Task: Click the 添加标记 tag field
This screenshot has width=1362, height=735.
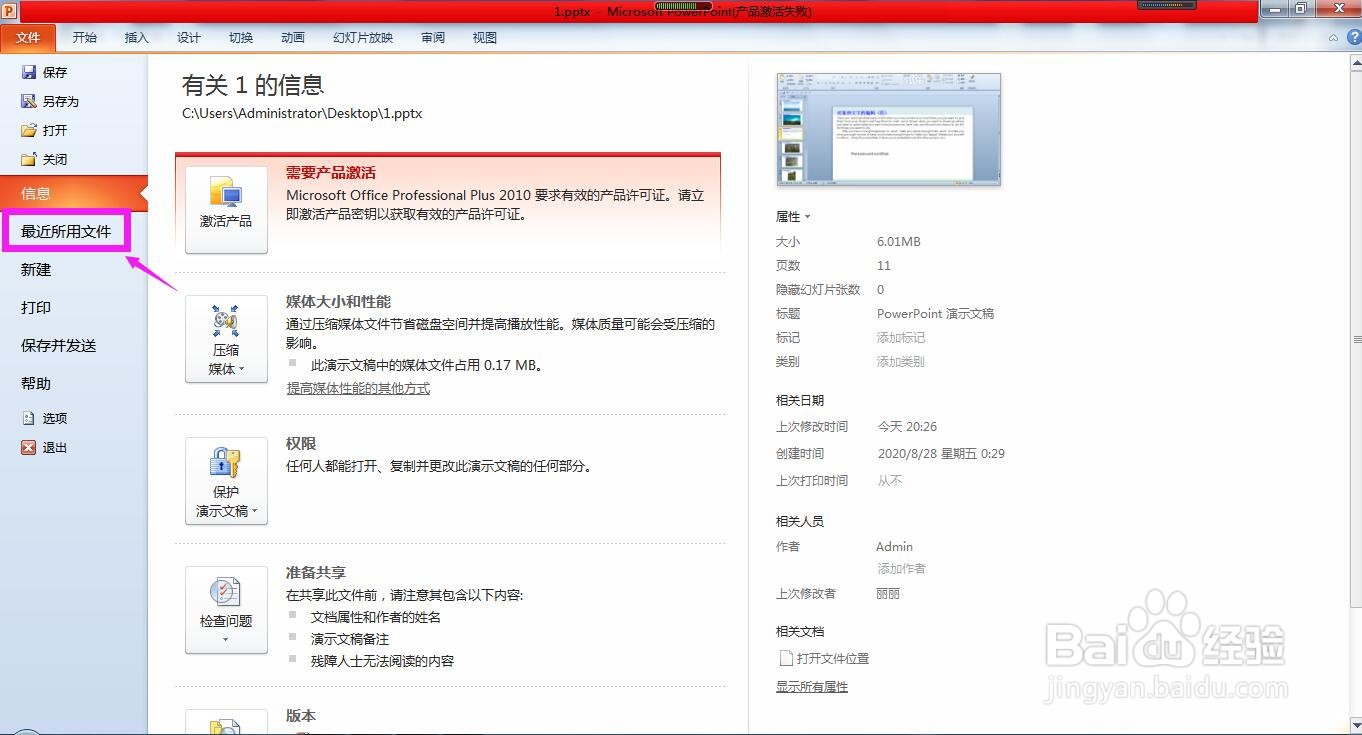Action: click(901, 338)
